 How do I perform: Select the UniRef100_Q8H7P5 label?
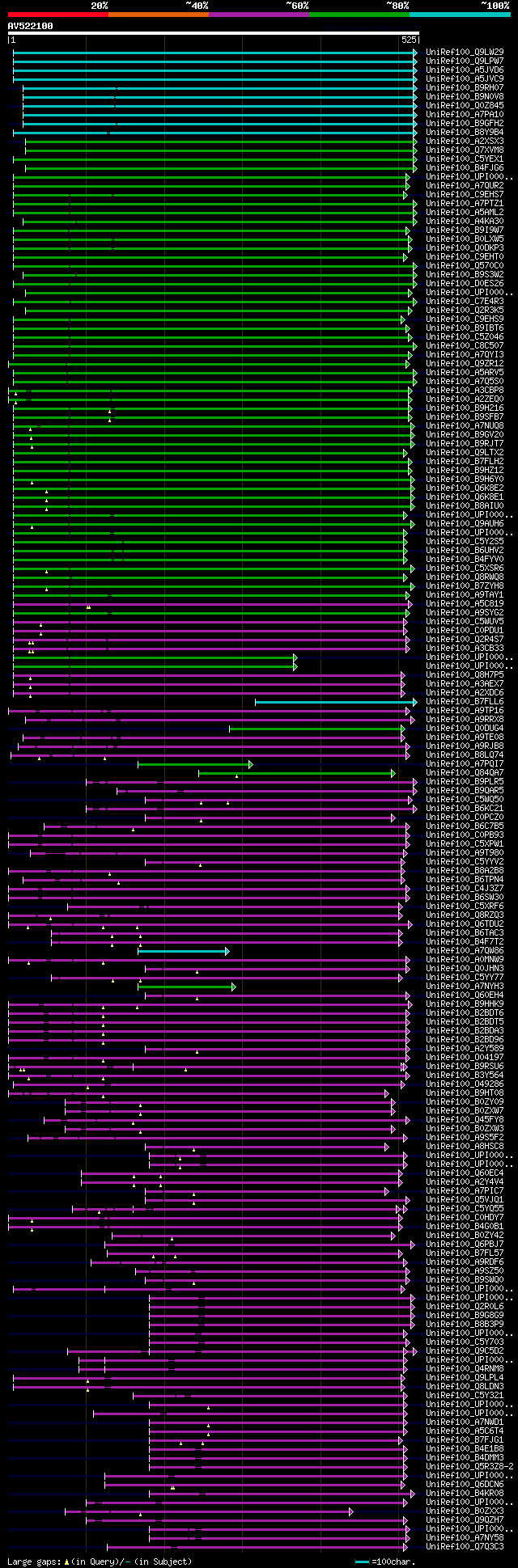(465, 674)
